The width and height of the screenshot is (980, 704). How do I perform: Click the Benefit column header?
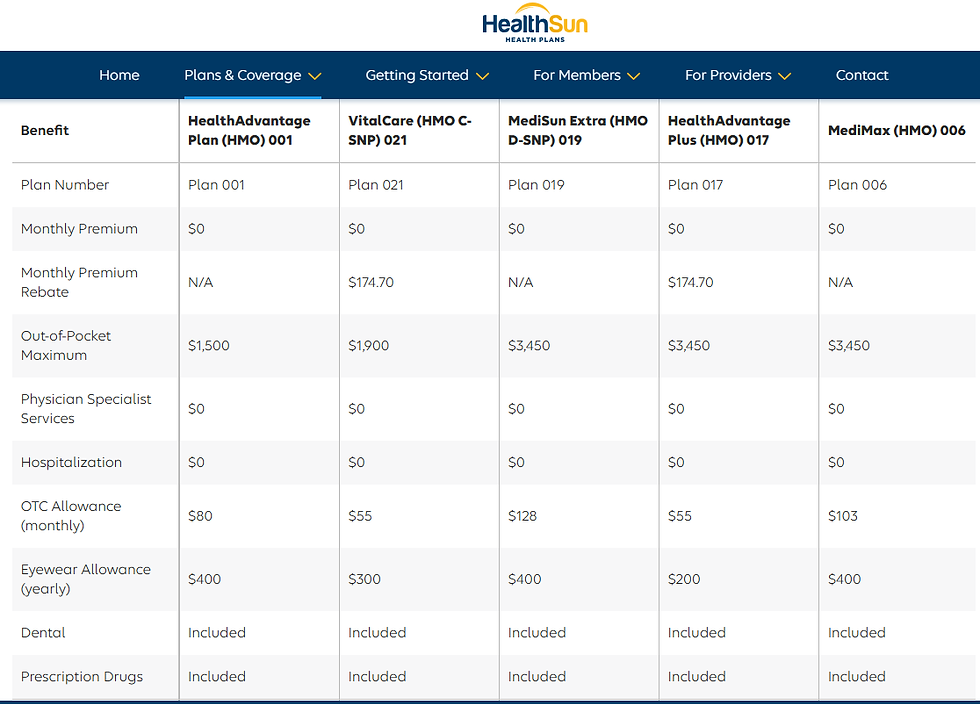[x=45, y=130]
